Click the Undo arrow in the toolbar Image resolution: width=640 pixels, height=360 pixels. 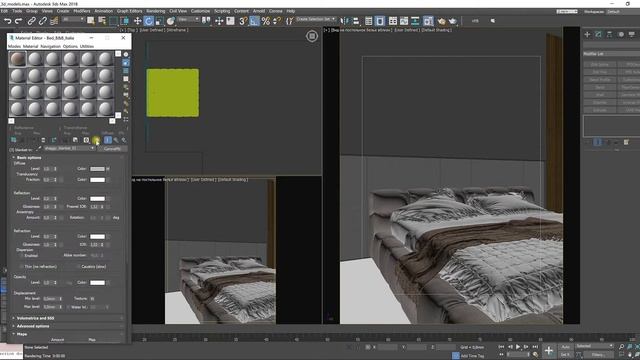(x=7, y=21)
